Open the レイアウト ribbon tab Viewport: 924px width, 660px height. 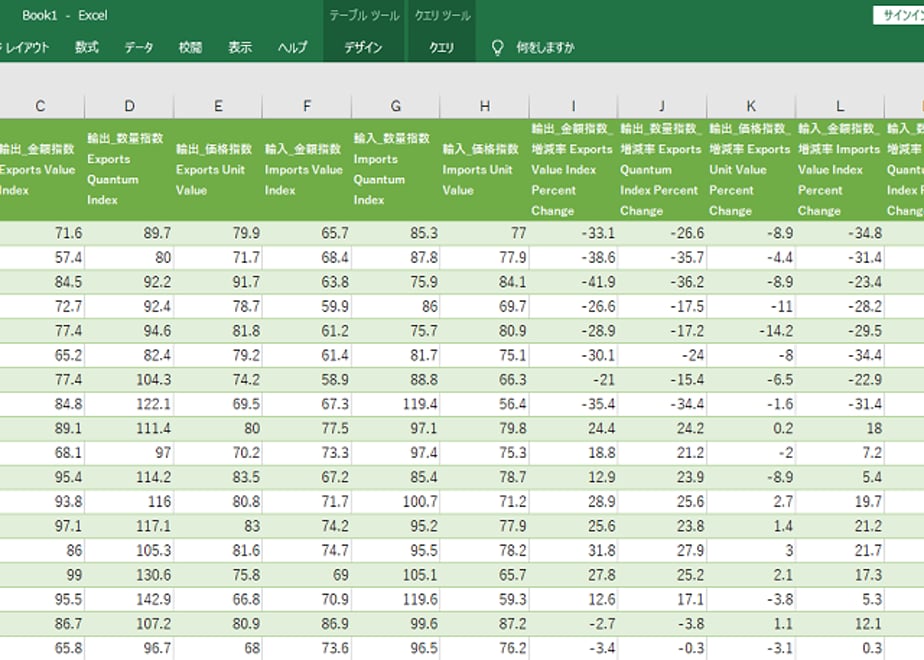[x=27, y=47]
